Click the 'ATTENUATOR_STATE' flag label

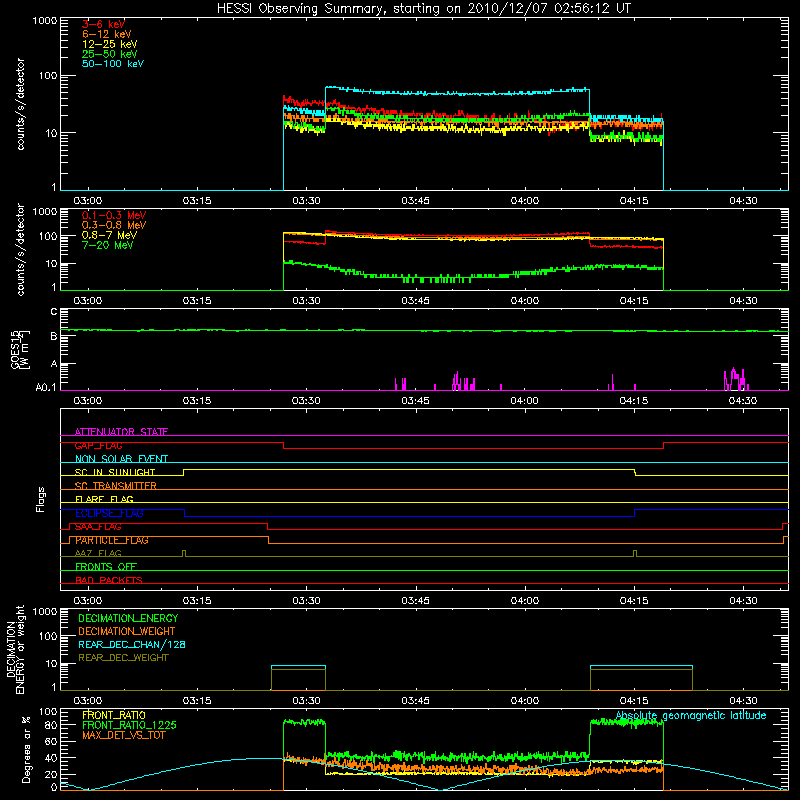point(121,432)
